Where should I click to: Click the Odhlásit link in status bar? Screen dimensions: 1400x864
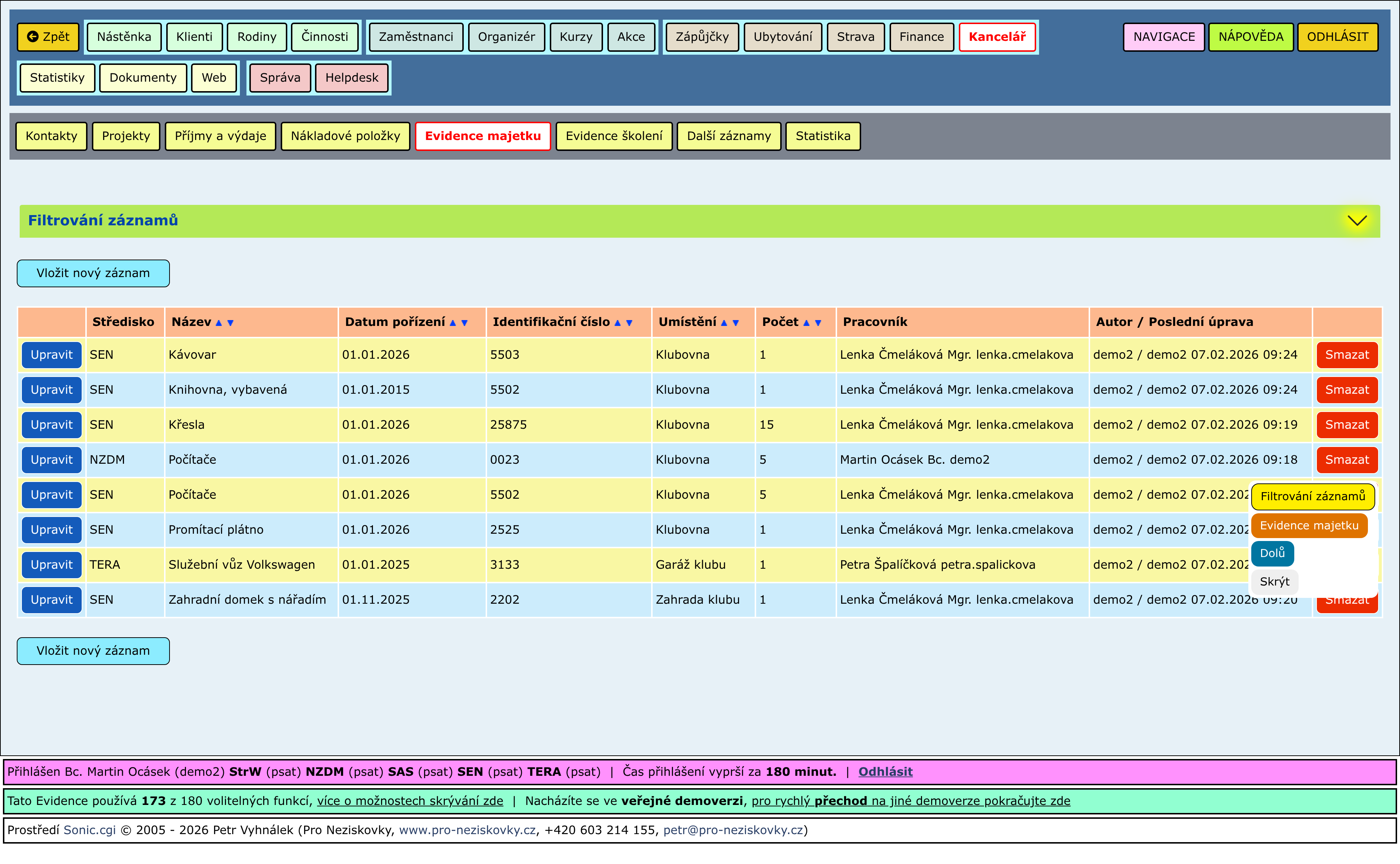coord(885,772)
